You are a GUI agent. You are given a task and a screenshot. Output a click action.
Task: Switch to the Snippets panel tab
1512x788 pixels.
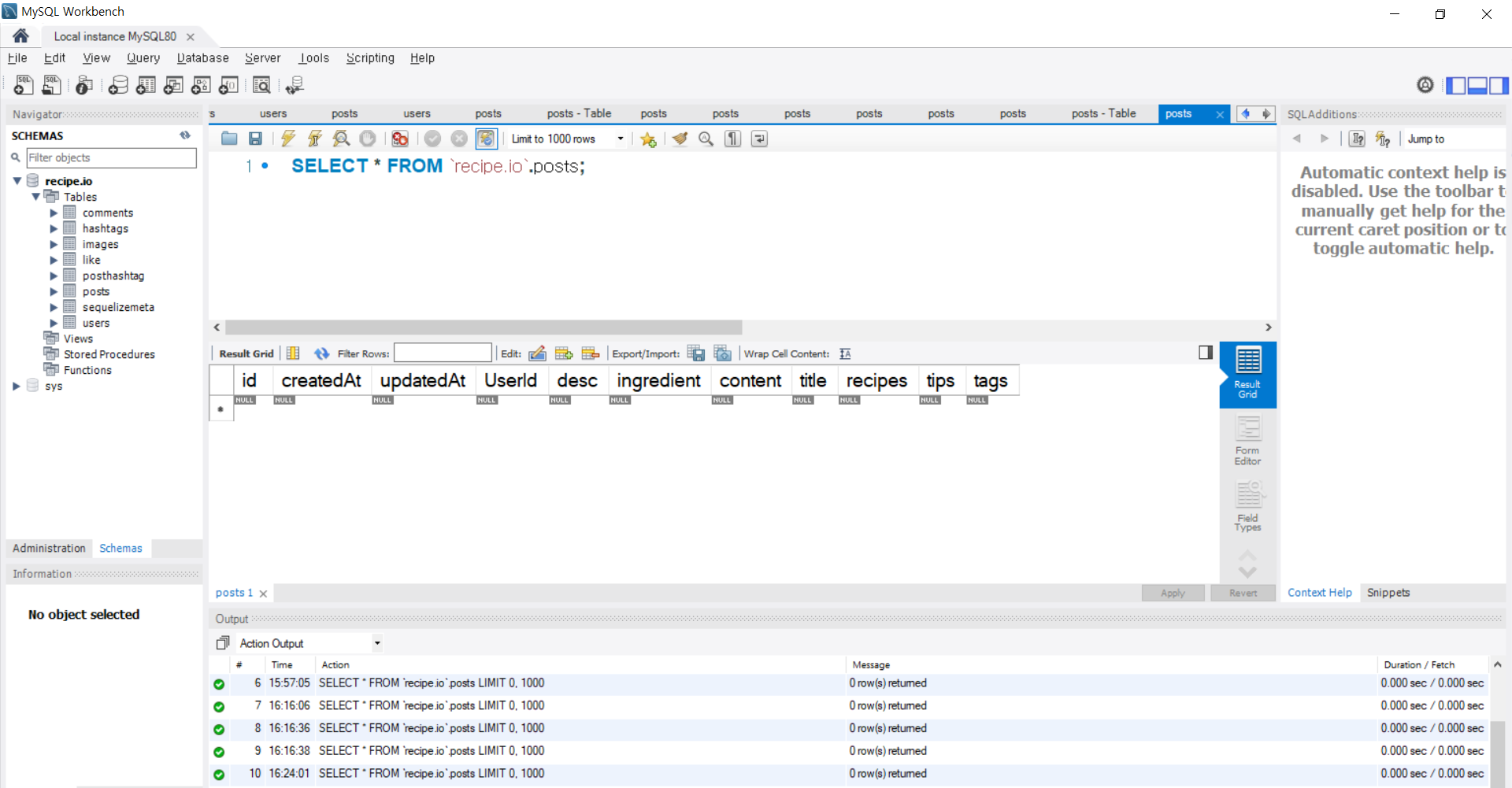point(1388,592)
